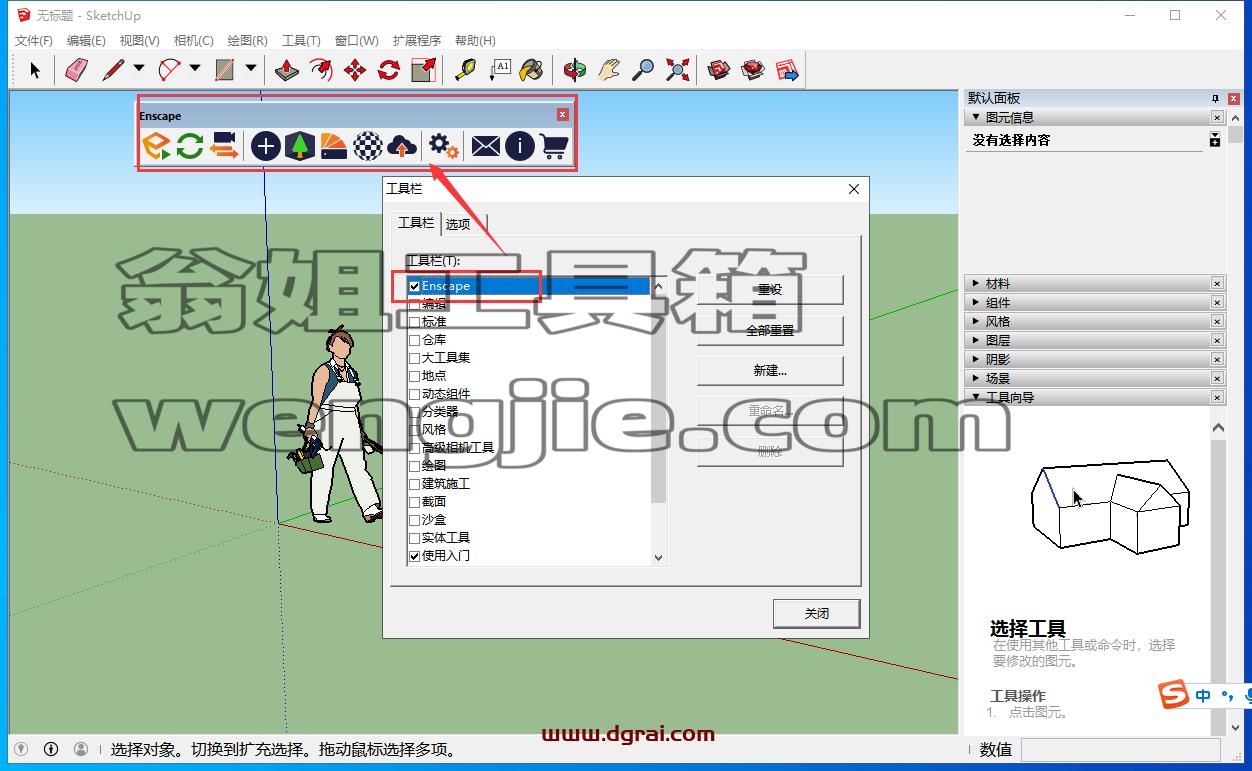Enable the 动态组件 toolbar checkbox
The height and width of the screenshot is (771, 1252).
click(414, 394)
